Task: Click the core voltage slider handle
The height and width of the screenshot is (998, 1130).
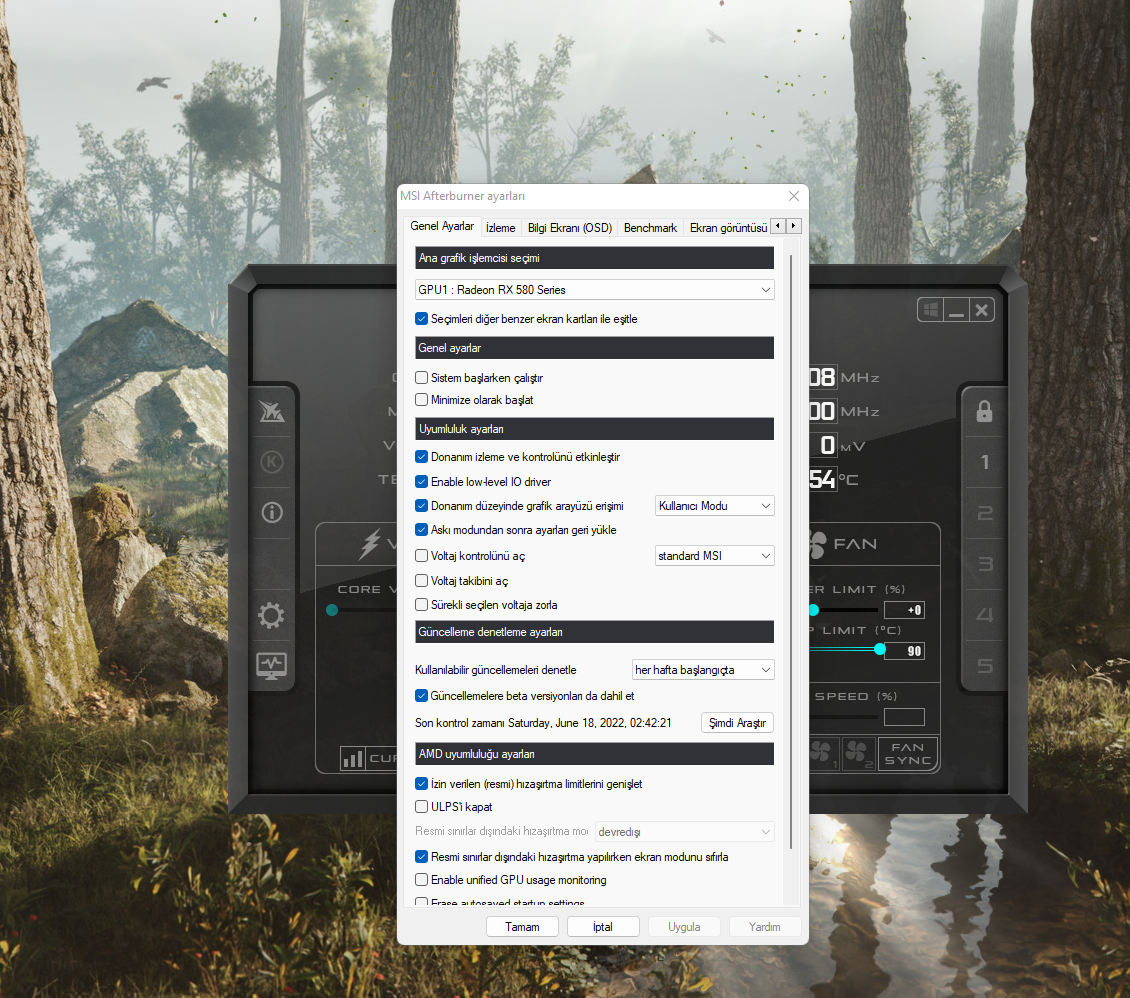Action: pyautogui.click(x=332, y=610)
